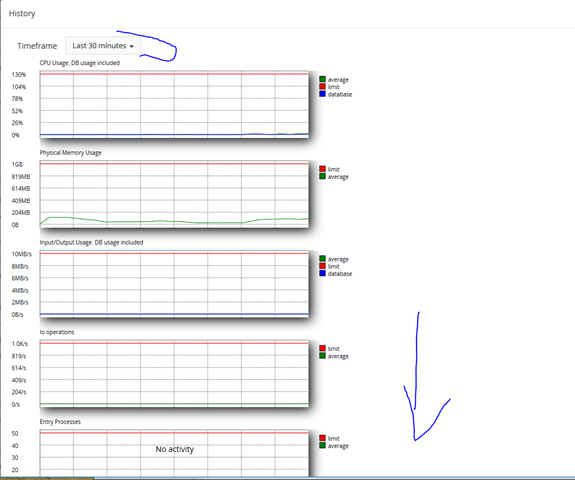Click the CPU Usage chart area
Screen dimensions: 575x480
(174, 105)
